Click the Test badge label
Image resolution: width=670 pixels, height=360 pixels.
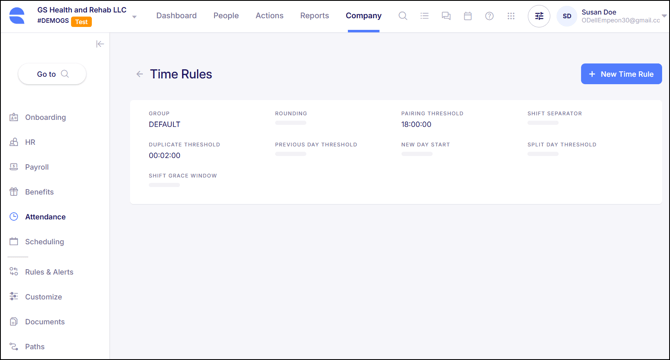coord(81,21)
